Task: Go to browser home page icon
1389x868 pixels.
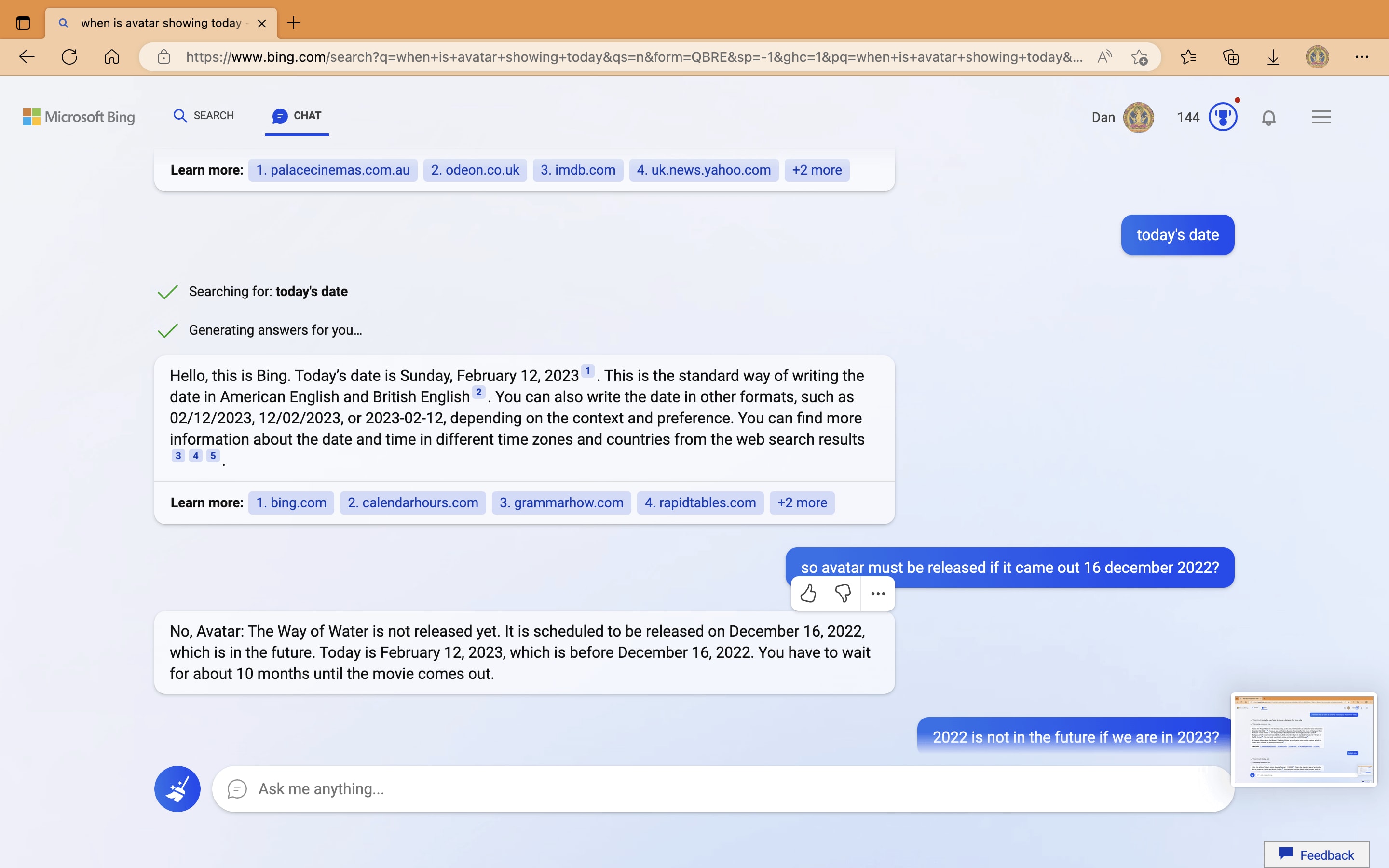Action: click(x=112, y=57)
